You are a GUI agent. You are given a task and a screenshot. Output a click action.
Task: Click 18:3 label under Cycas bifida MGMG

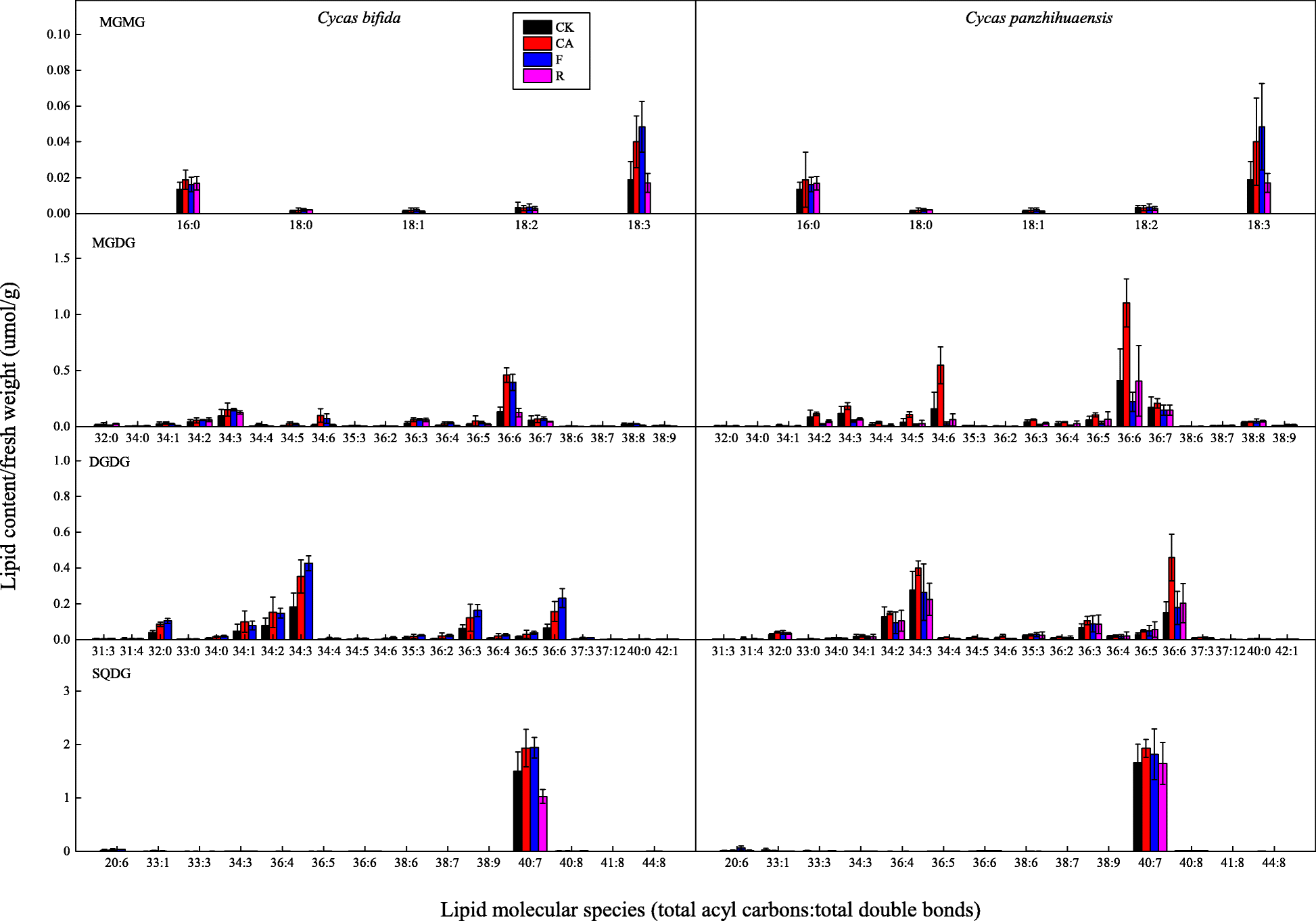639,225
